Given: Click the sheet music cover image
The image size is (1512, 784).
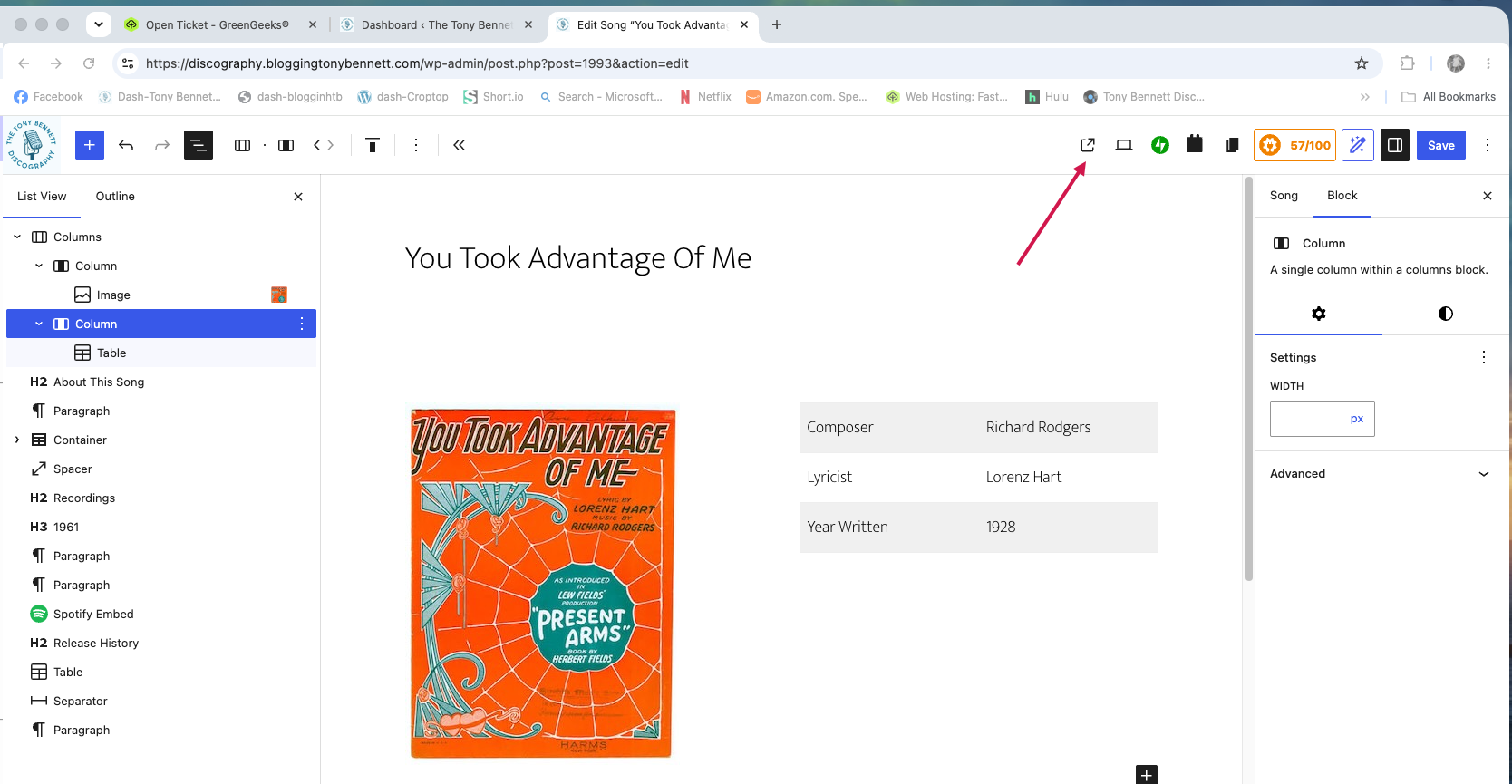Looking at the screenshot, I should pos(541,583).
